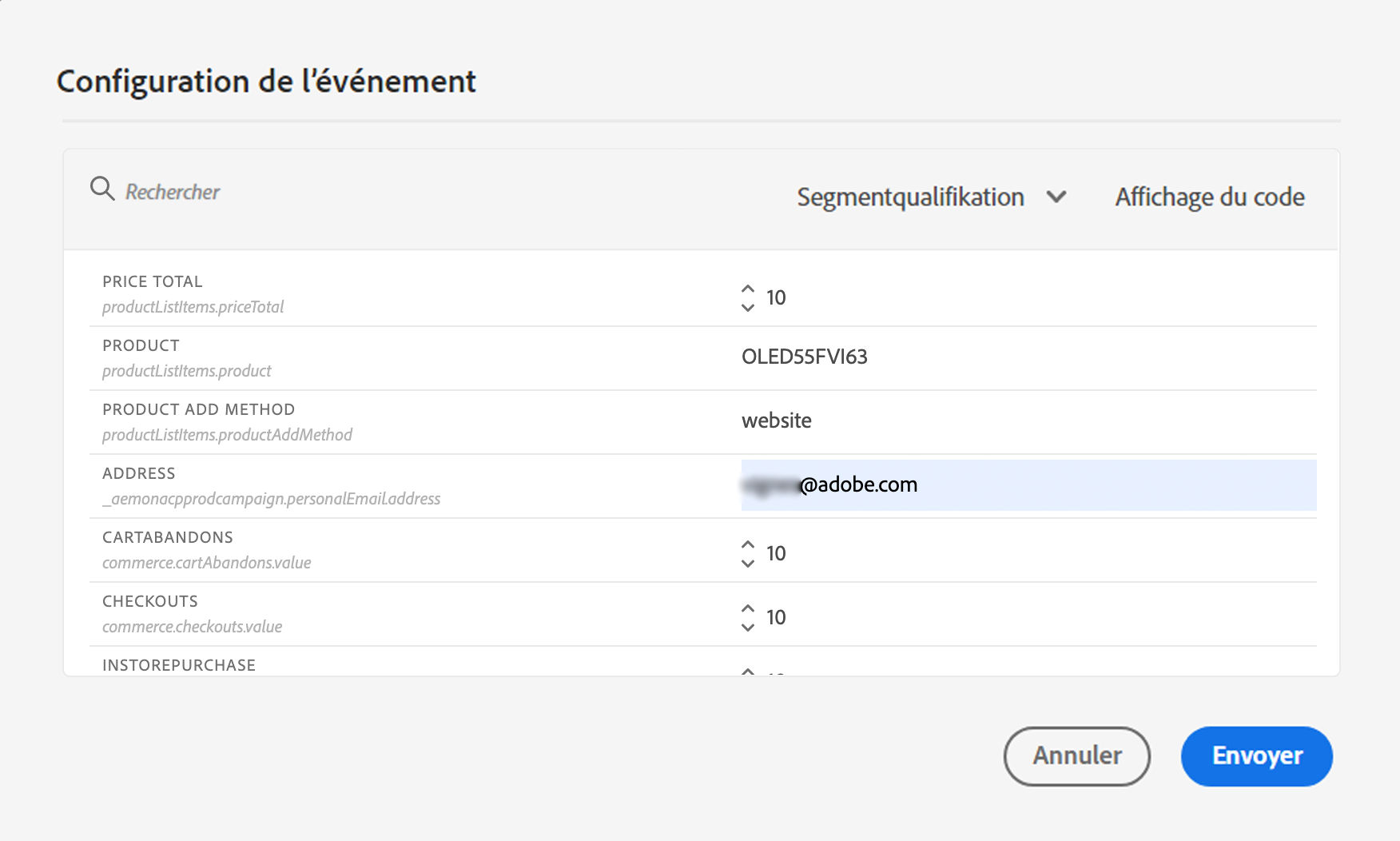Viewport: 1400px width, 841px height.
Task: Increase the Checkouts value
Action: coord(748,608)
